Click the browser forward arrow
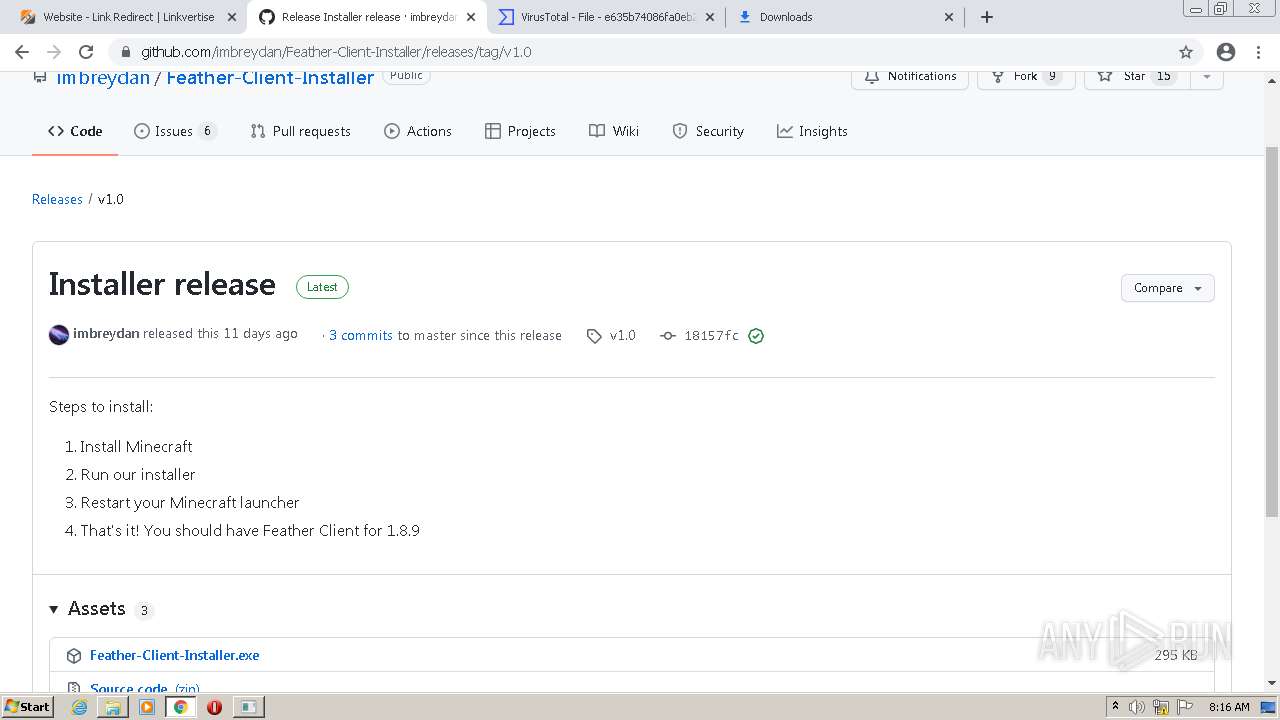 tap(54, 52)
